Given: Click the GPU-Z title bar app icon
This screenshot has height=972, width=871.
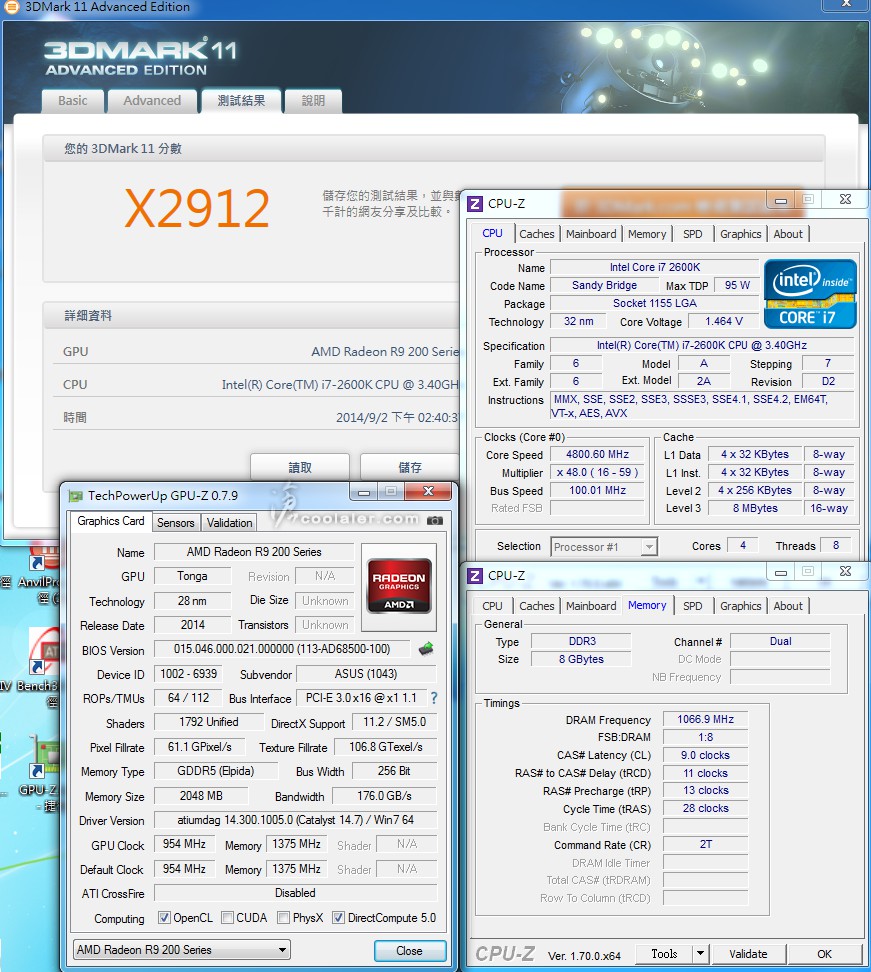Looking at the screenshot, I should pos(76,495).
